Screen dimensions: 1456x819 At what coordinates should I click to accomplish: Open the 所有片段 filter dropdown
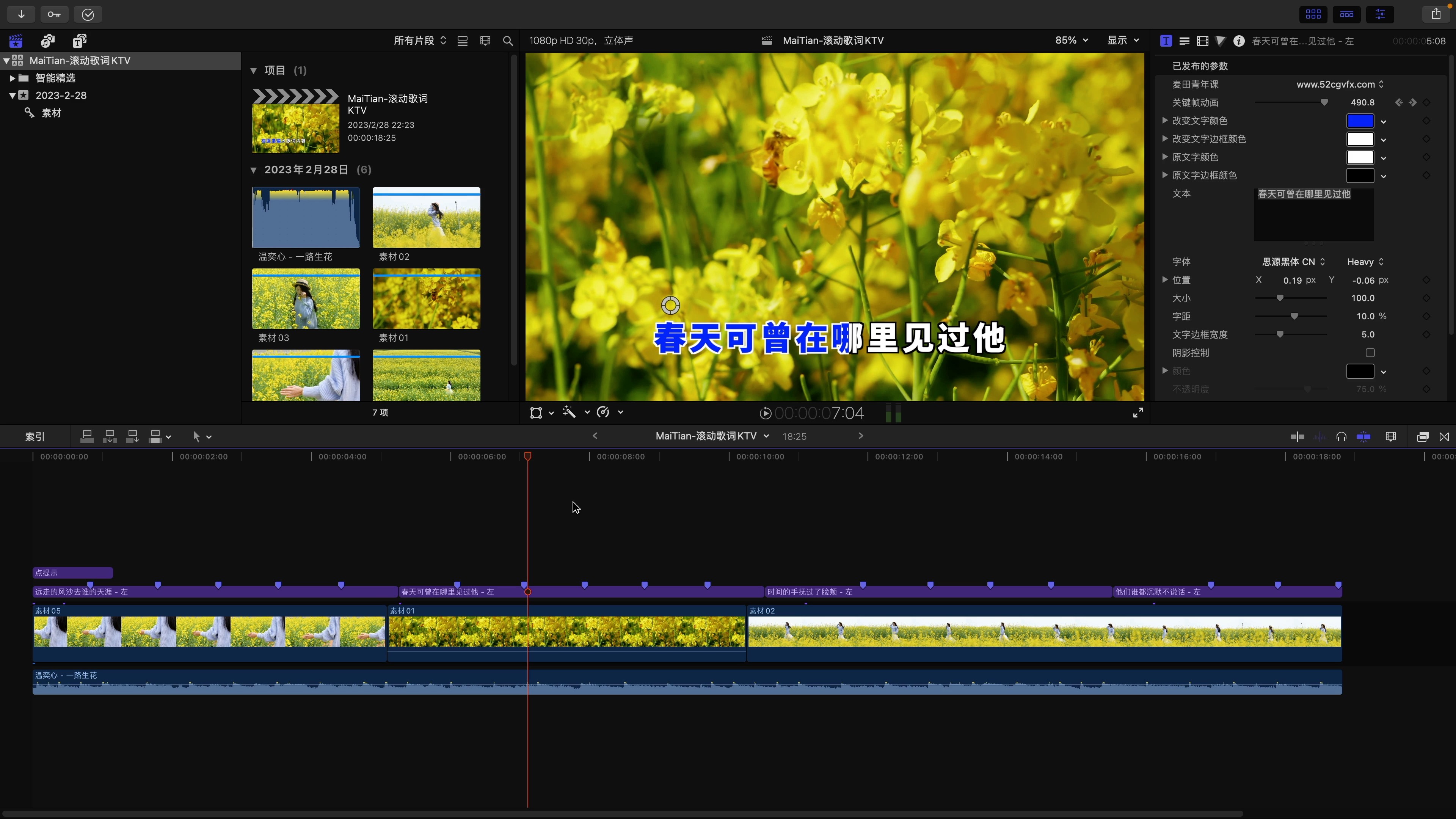420,41
